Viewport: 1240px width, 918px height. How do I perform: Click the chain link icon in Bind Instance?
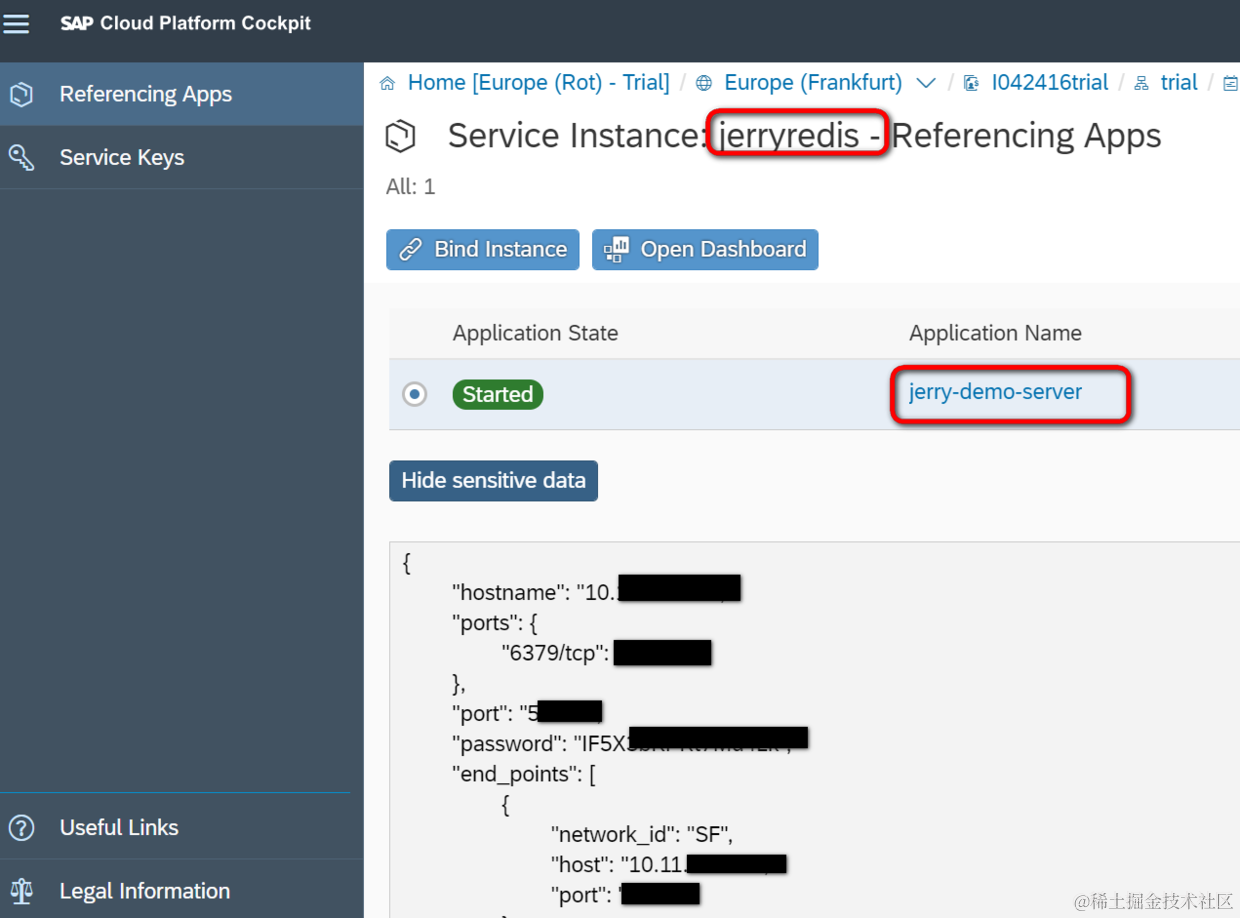coord(411,250)
